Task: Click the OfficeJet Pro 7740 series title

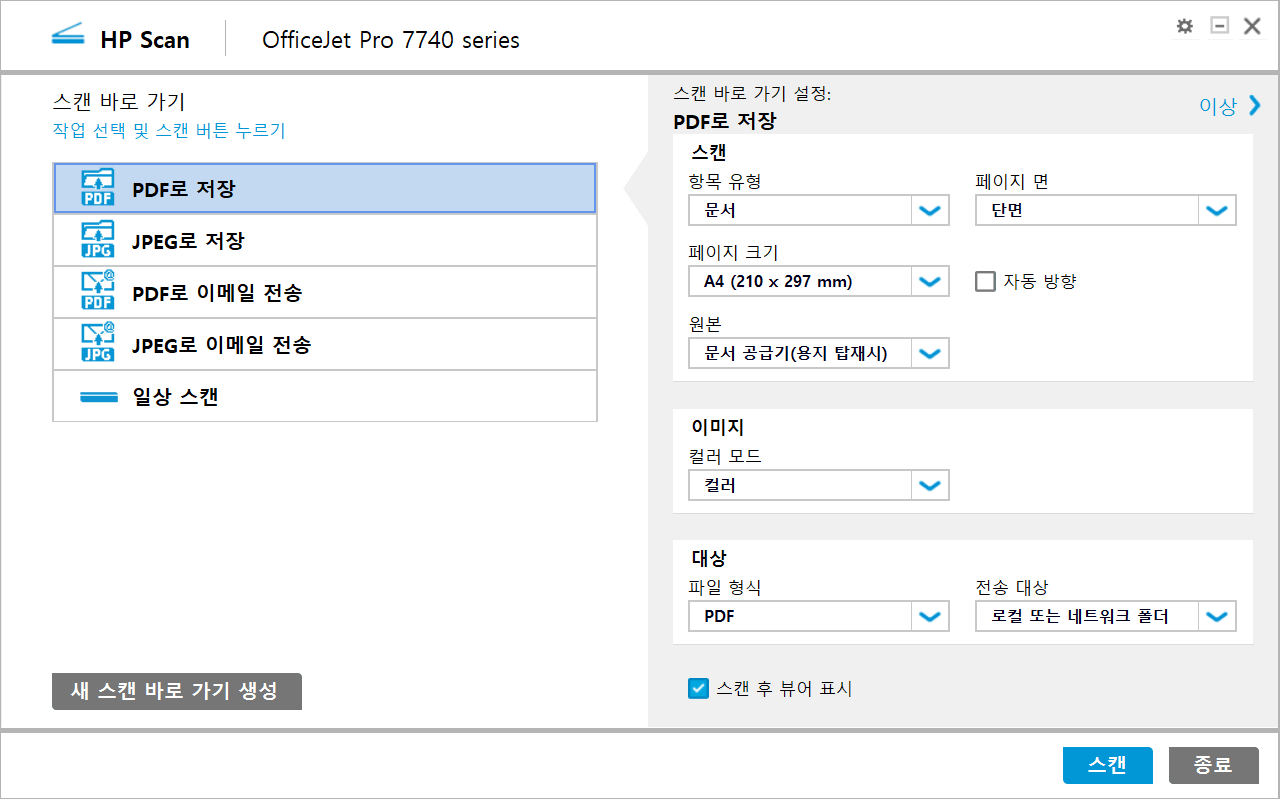Action: 391,40
